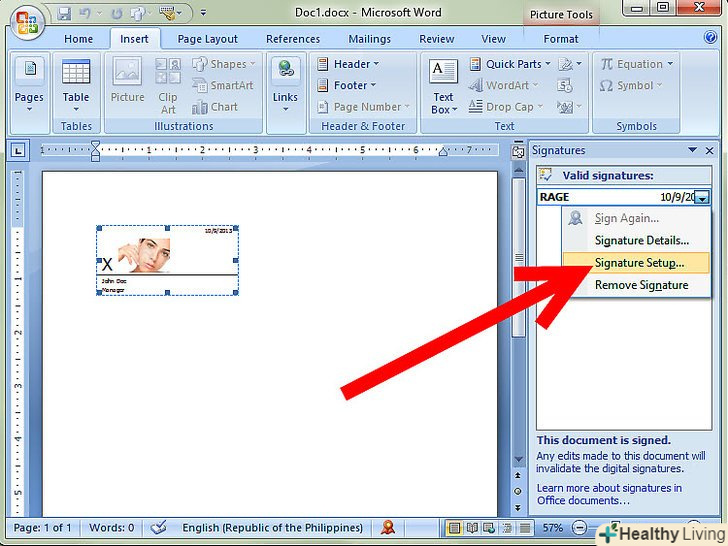Expand the WordArt dropdown
728x546 pixels.
coord(535,85)
